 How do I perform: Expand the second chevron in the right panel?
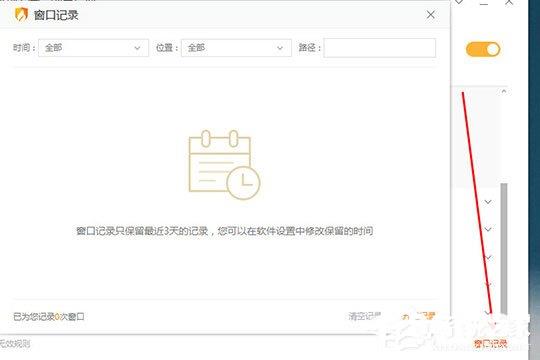pos(488,229)
